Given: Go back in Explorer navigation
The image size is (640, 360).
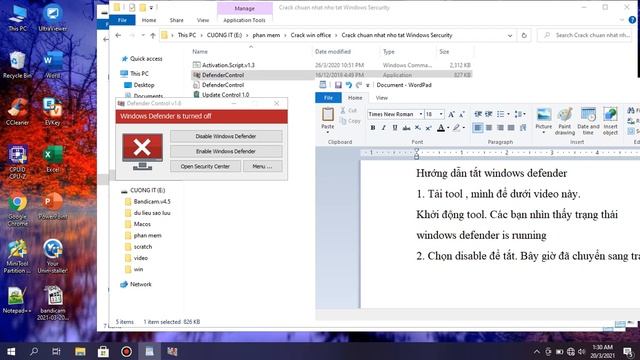Looking at the screenshot, I should click(118, 36).
